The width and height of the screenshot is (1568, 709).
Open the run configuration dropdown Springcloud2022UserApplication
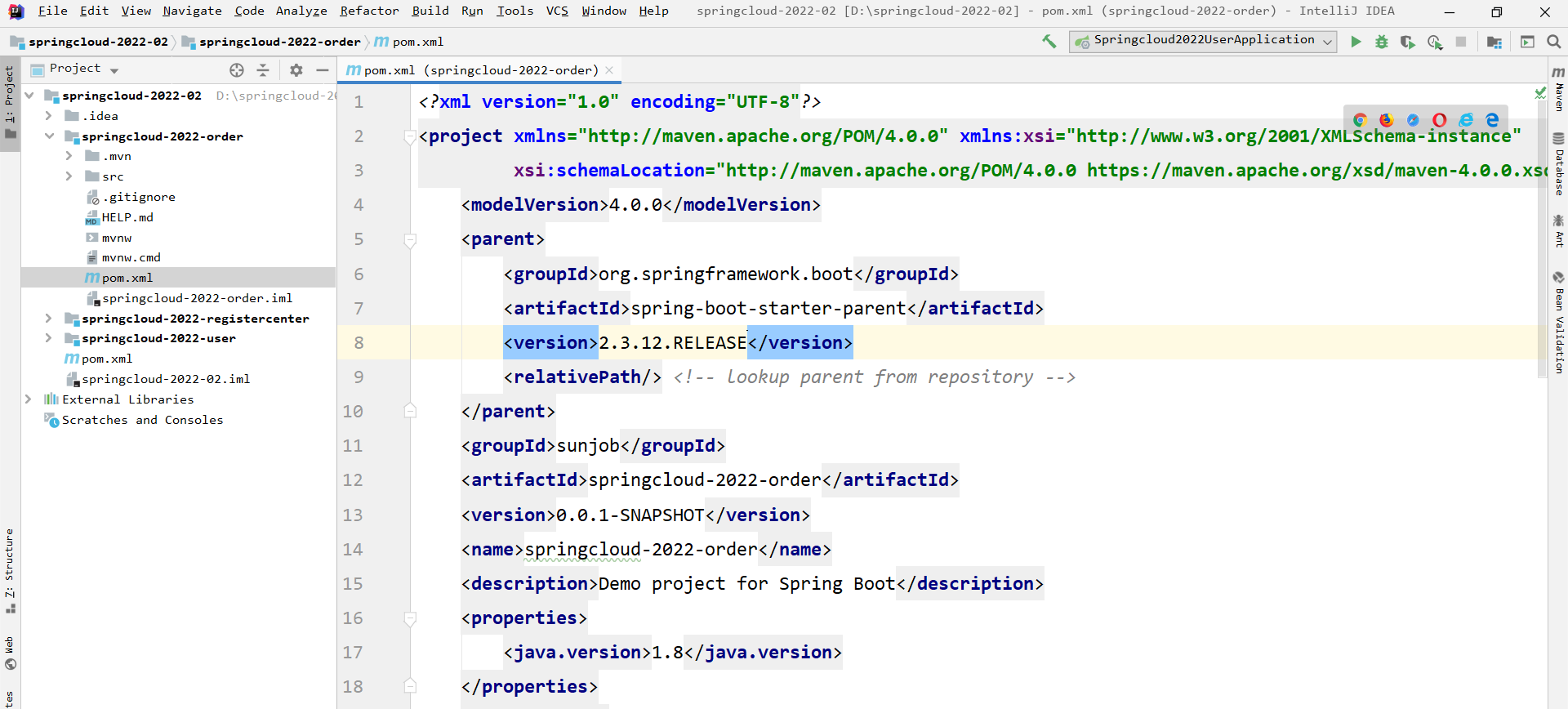[x=1202, y=41]
